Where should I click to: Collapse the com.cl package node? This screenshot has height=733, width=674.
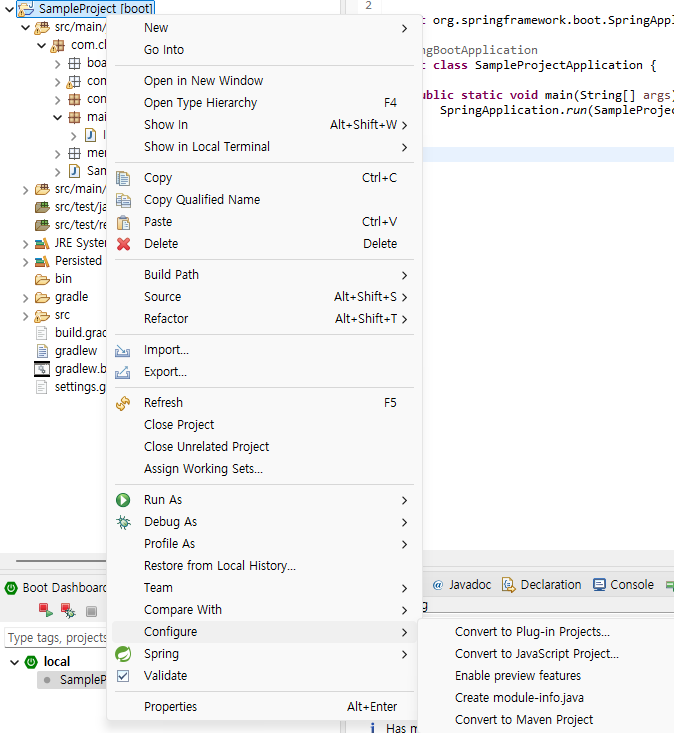coord(42,46)
